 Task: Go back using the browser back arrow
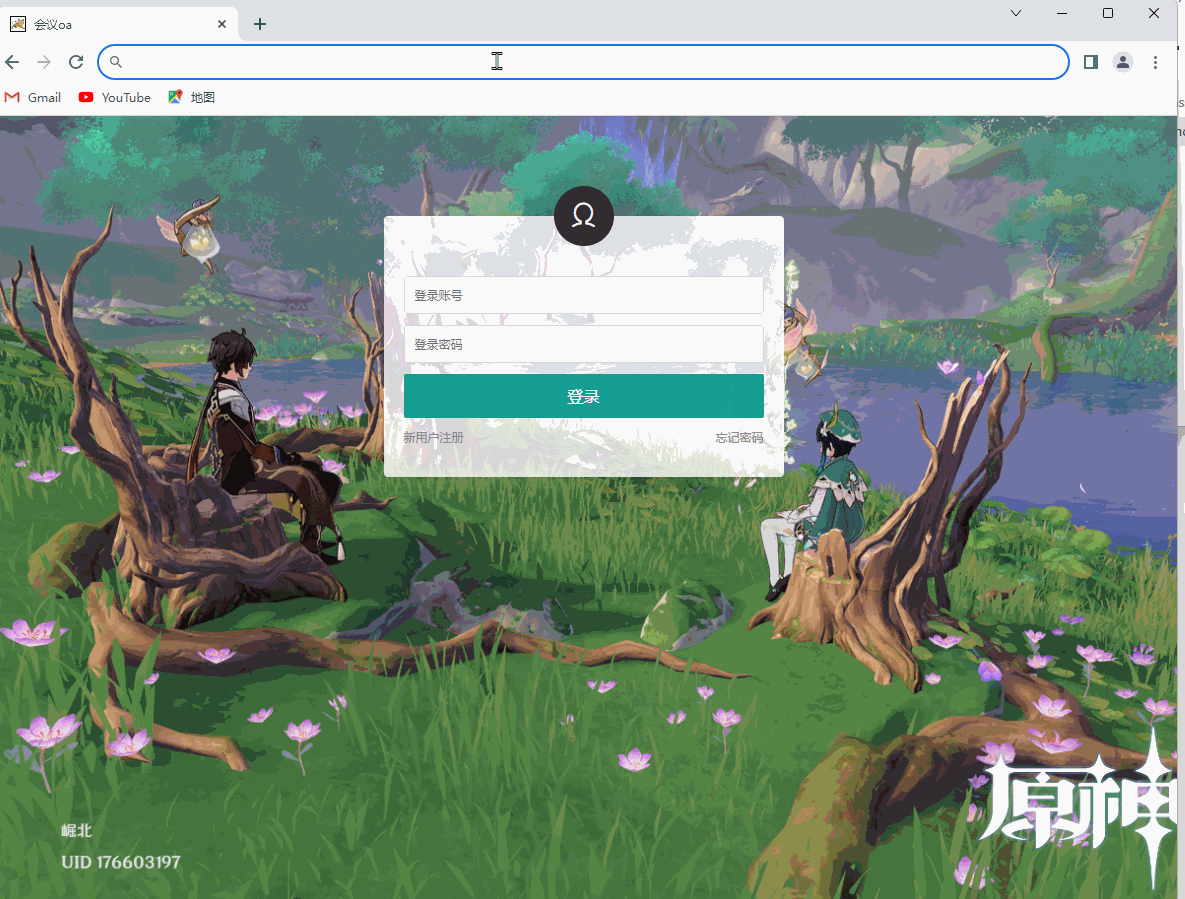[12, 62]
